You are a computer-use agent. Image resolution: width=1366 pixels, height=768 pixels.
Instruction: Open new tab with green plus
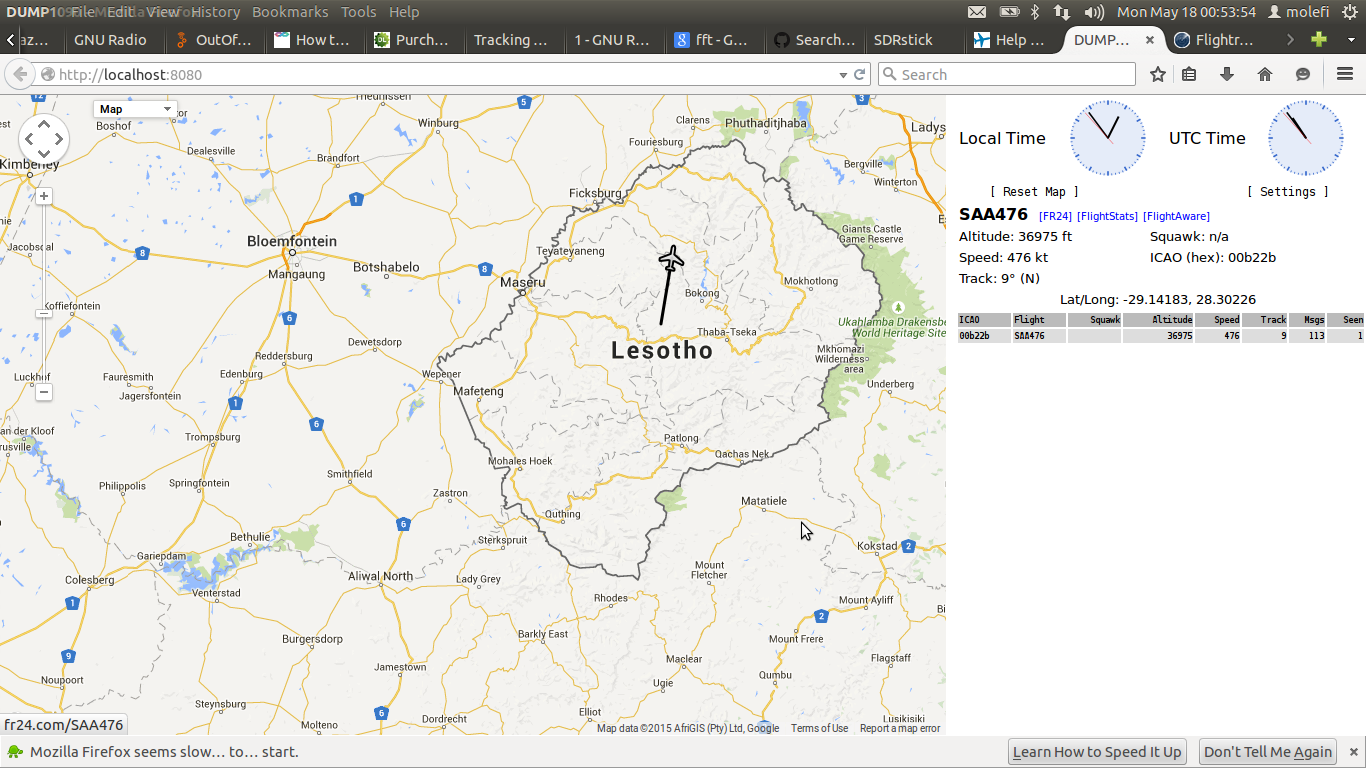tap(1319, 40)
